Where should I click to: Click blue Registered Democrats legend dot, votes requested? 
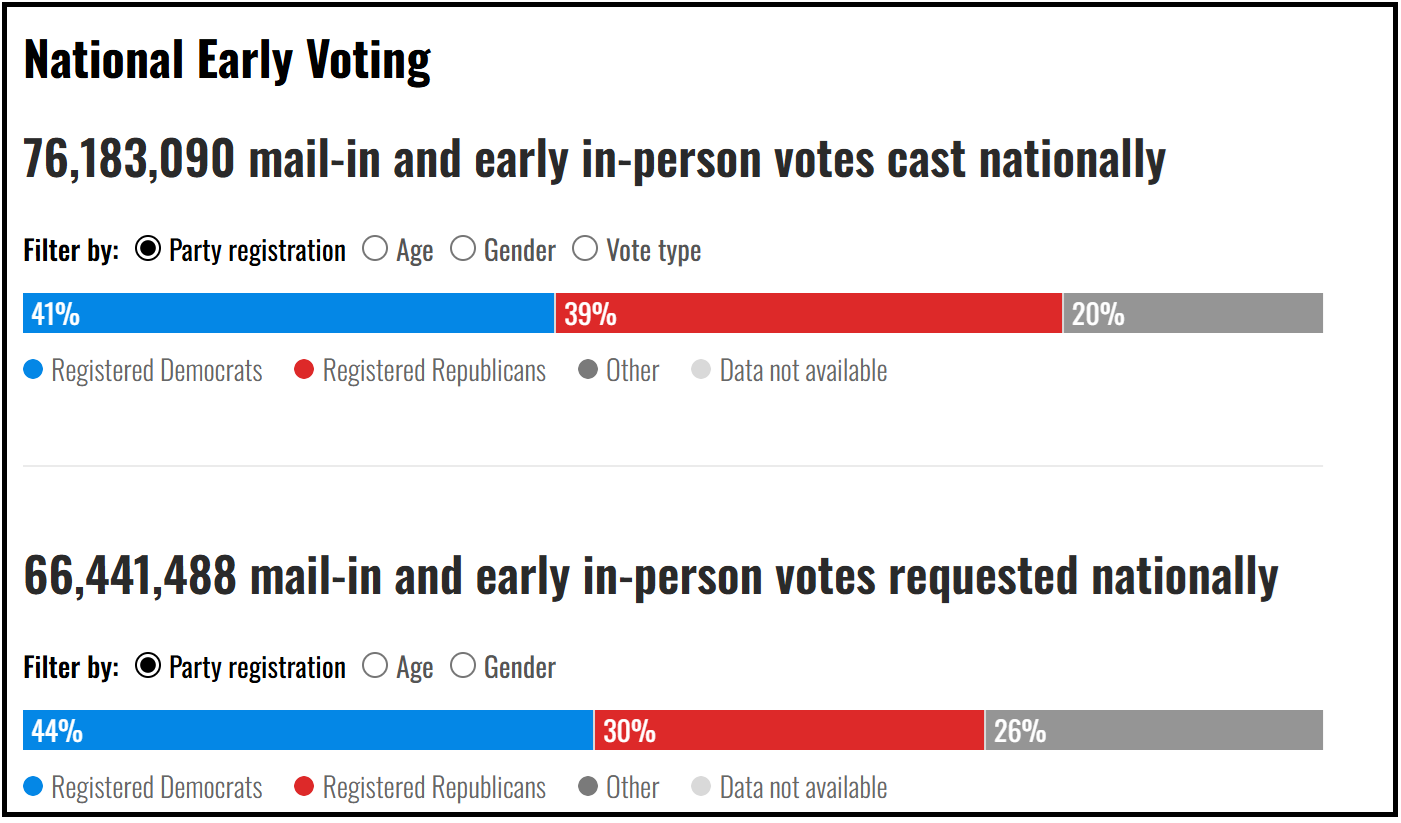pos(34,787)
